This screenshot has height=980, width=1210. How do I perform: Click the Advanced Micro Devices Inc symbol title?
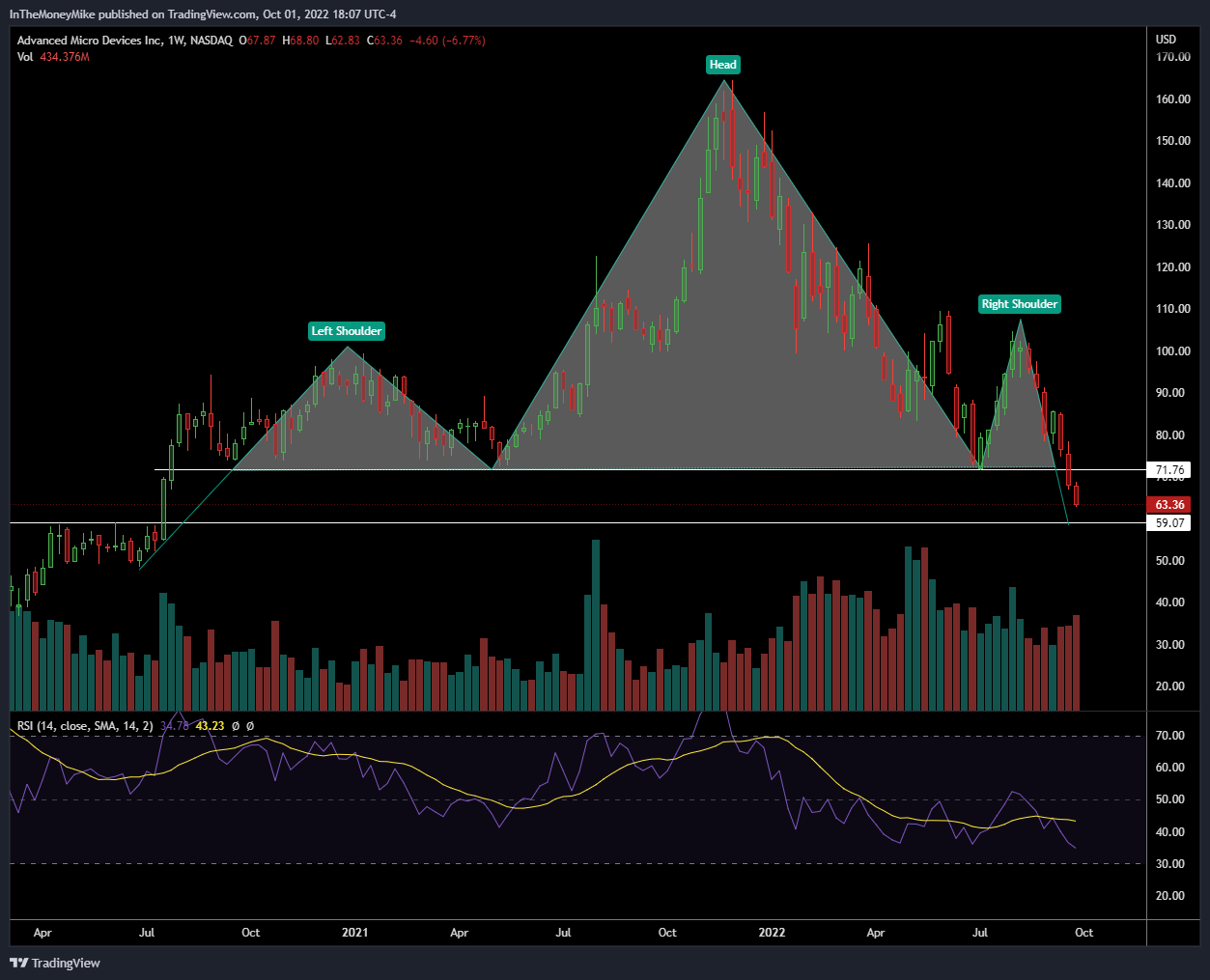125,41
